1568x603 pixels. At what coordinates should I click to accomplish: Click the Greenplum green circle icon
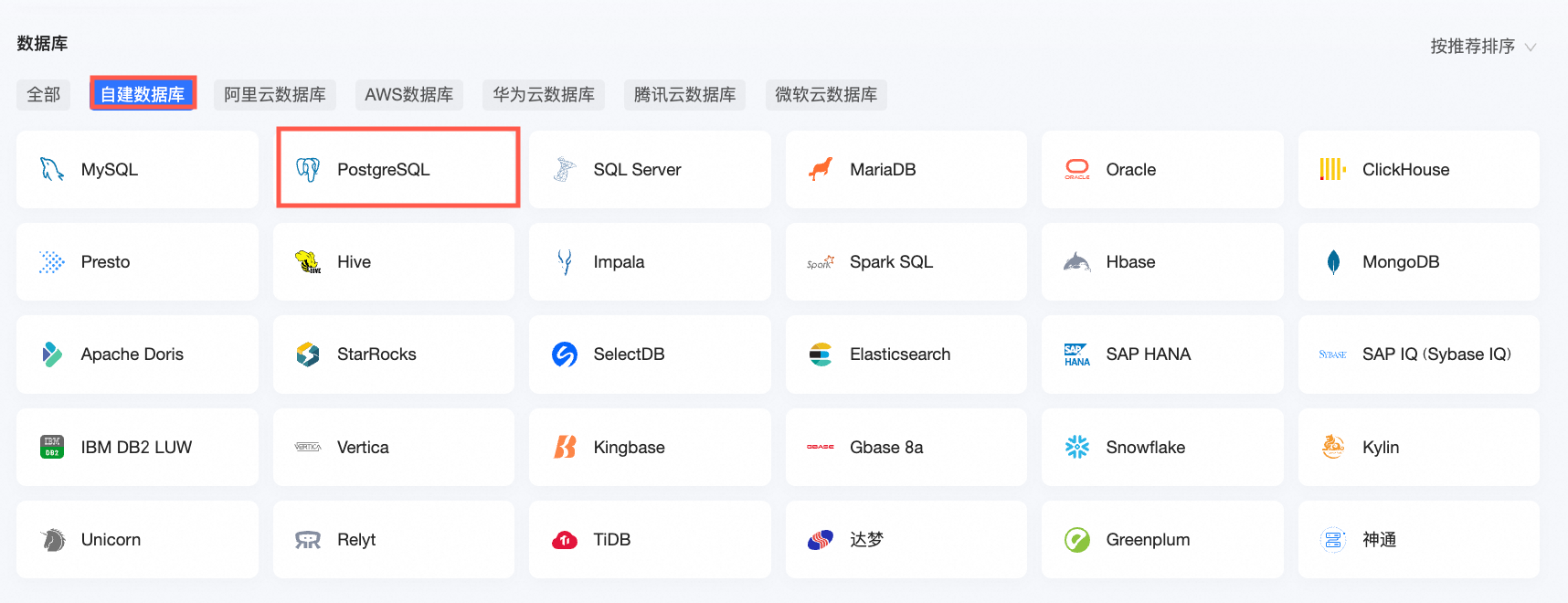(1077, 540)
